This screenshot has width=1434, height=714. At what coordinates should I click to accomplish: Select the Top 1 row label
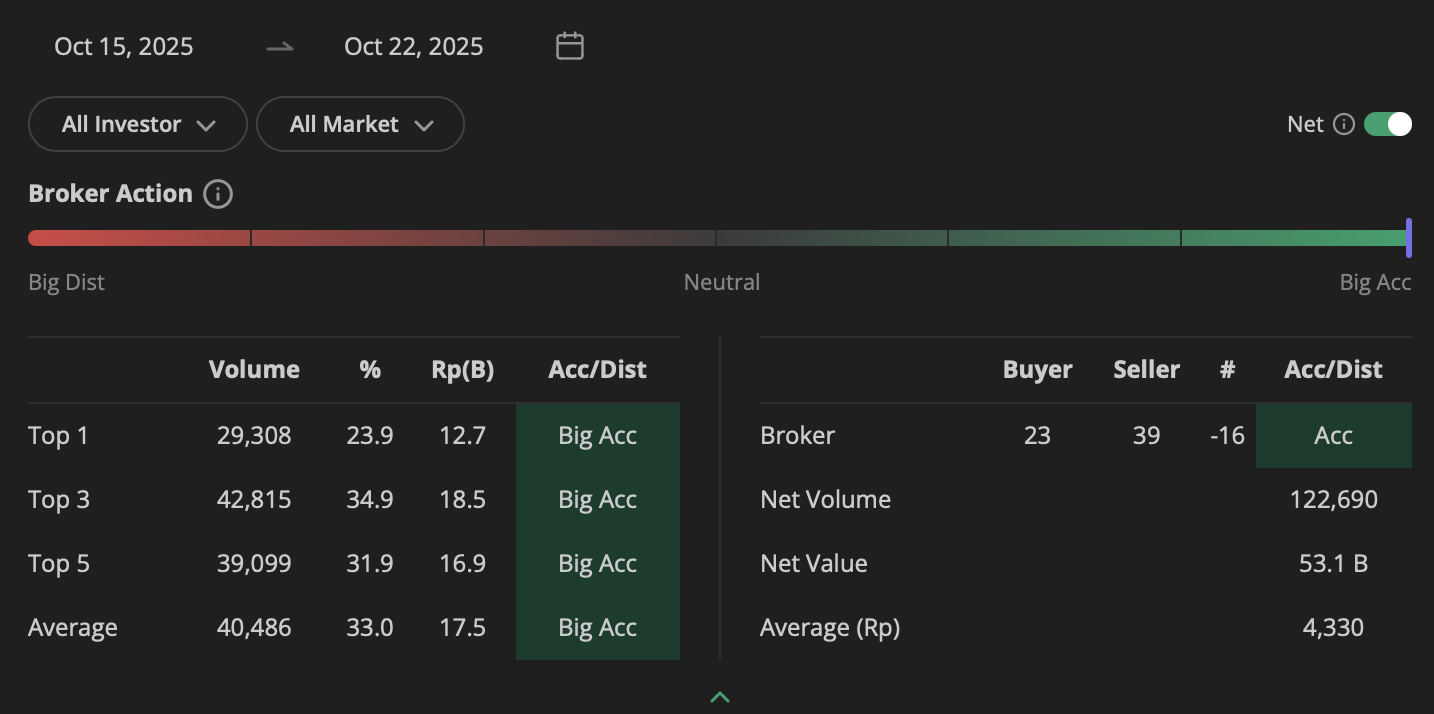[x=59, y=436]
